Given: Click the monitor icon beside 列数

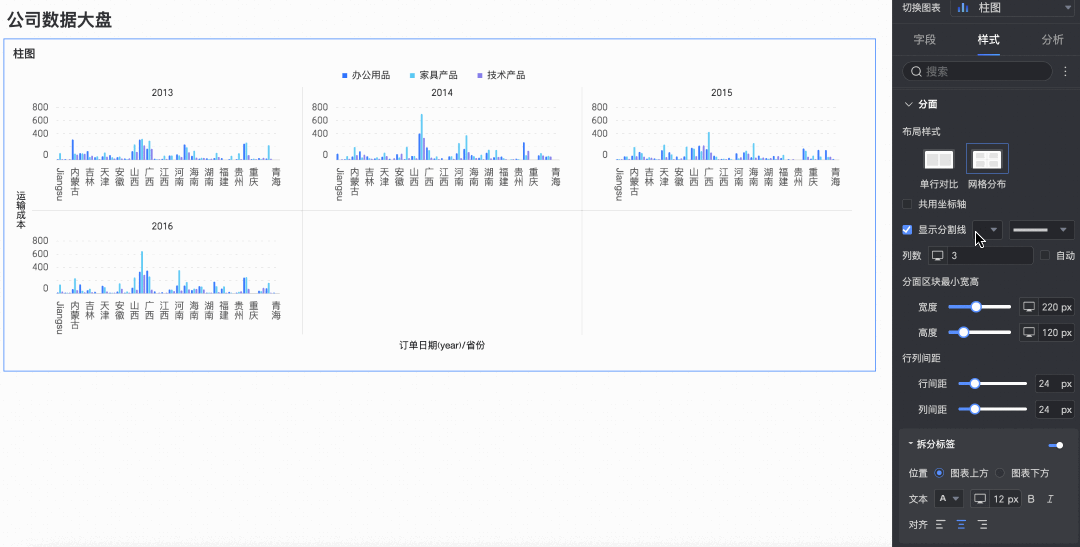Looking at the screenshot, I should pos(937,256).
